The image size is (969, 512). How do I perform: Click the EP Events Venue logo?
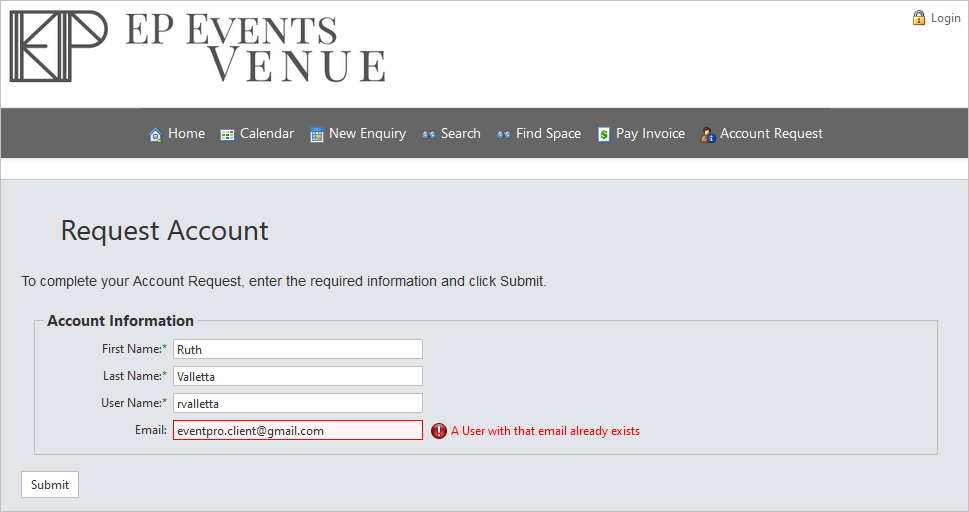coord(198,46)
